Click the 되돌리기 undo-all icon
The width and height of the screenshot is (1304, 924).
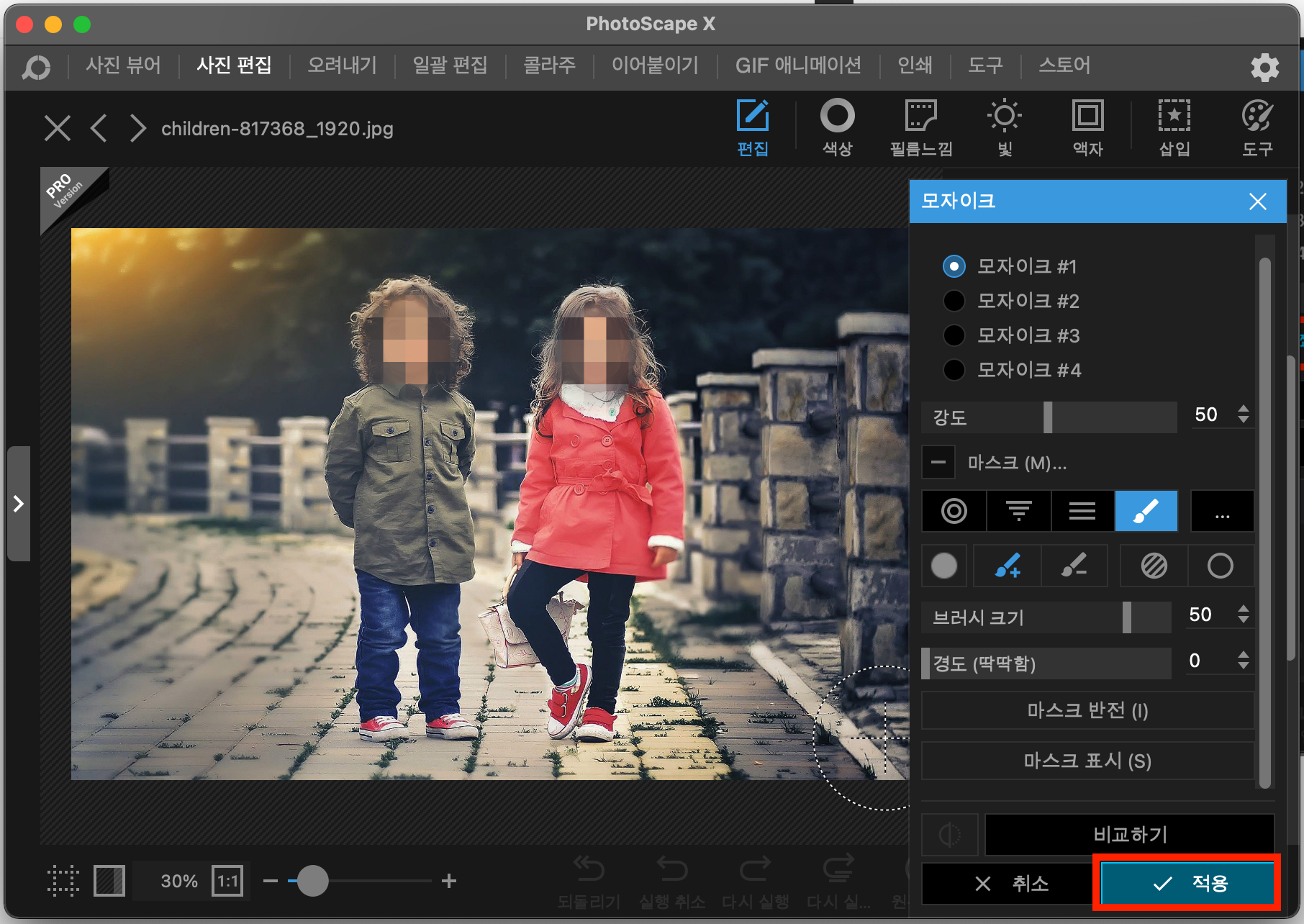[589, 881]
